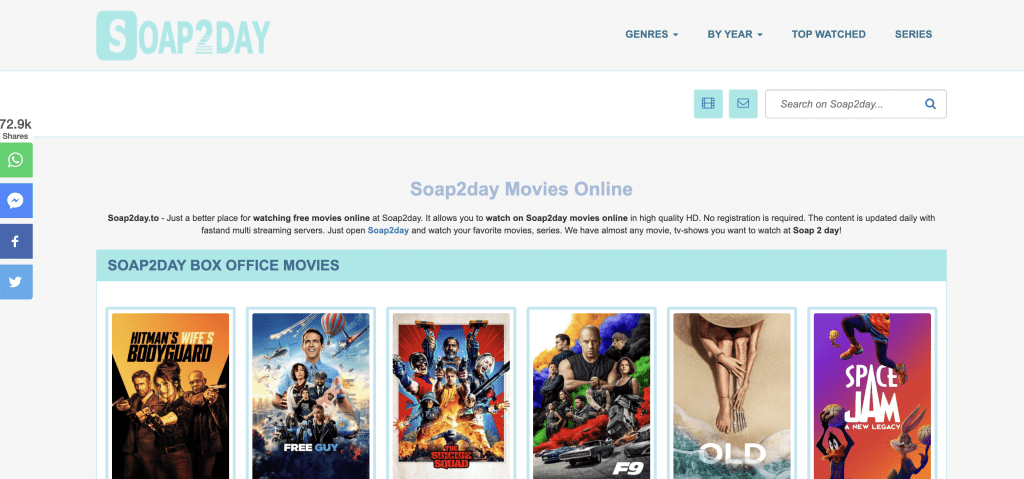Click the Soap2day Movies Online heading
The image size is (1024, 479).
pyautogui.click(x=521, y=190)
